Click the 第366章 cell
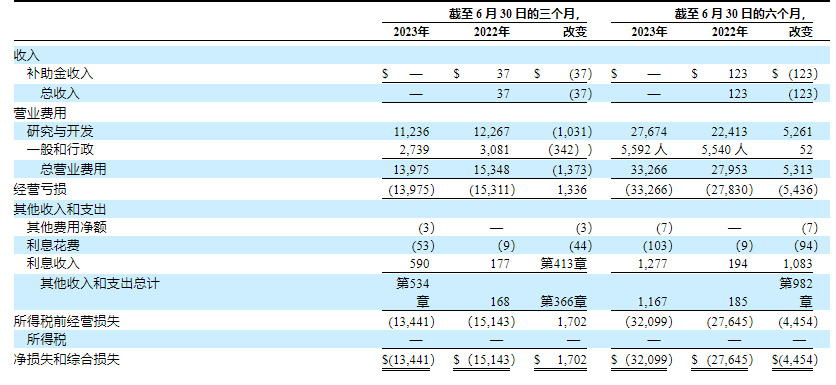 tap(563, 302)
